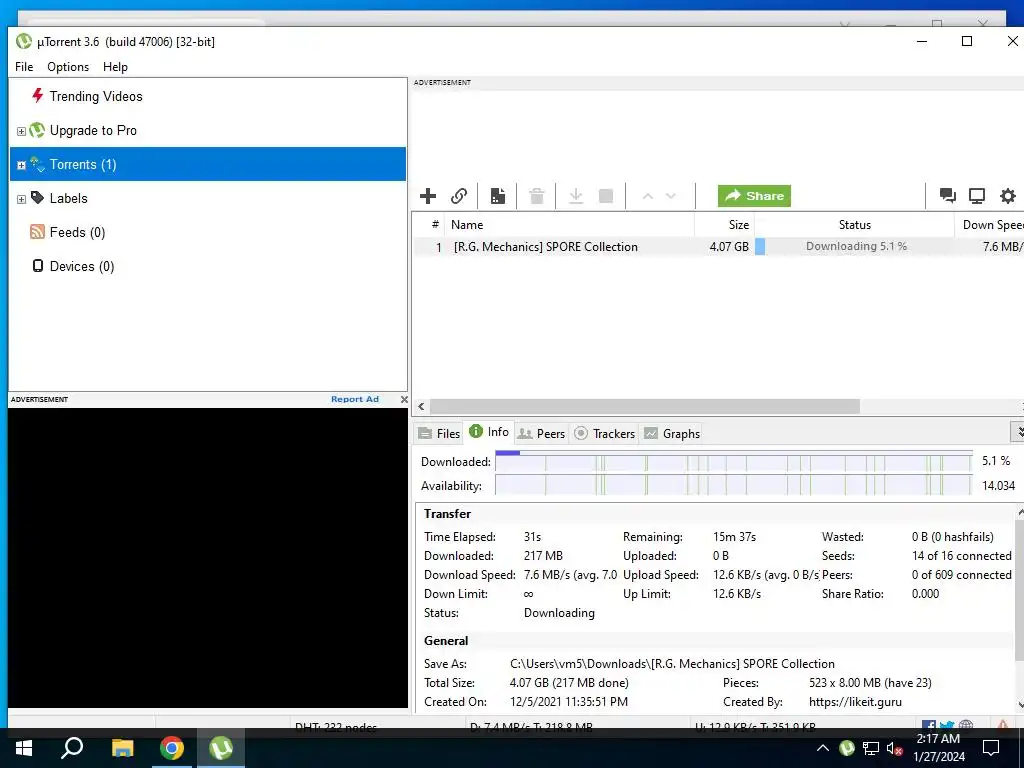Open taskbar Search magnifier
Screen dimensions: 1024x768
coord(72,747)
